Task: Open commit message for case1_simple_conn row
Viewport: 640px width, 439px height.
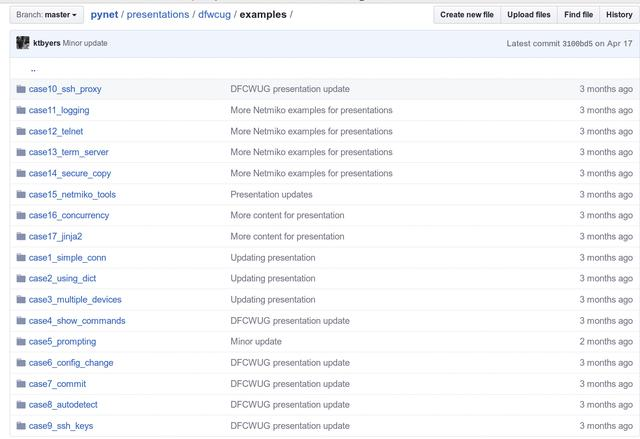Action: tap(273, 258)
